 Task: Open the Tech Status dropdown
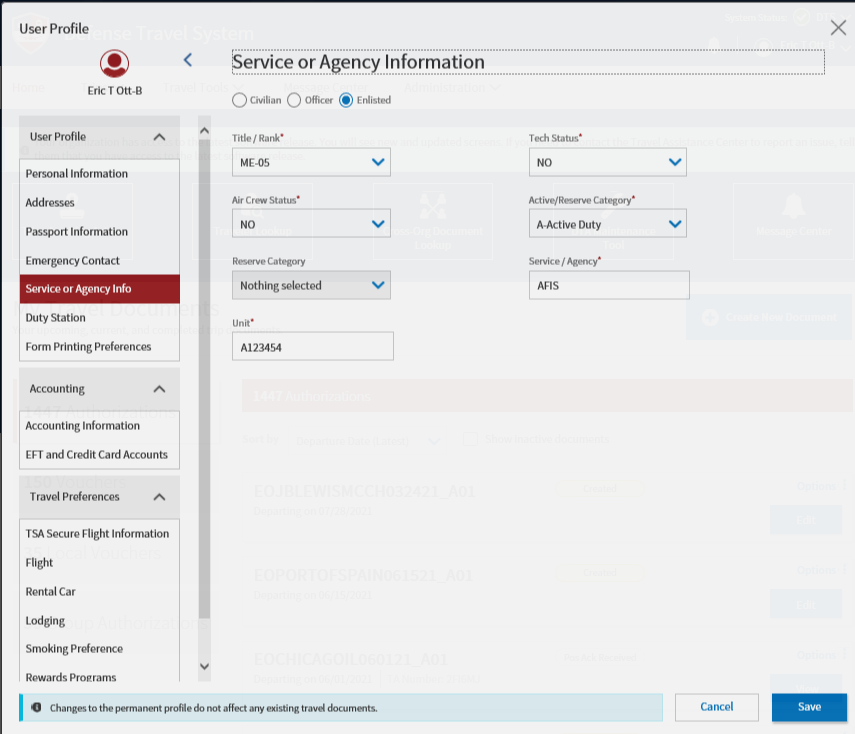[x=607, y=162]
